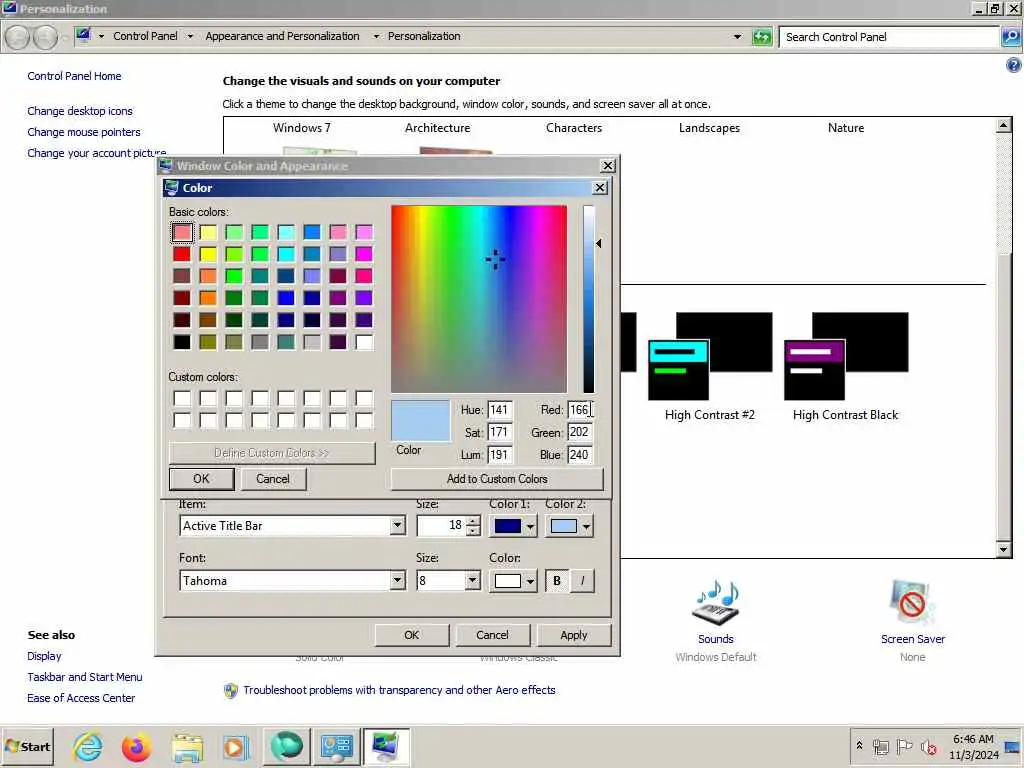This screenshot has width=1024, height=768.
Task: Click the refresh icon in address bar
Action: click(761, 37)
